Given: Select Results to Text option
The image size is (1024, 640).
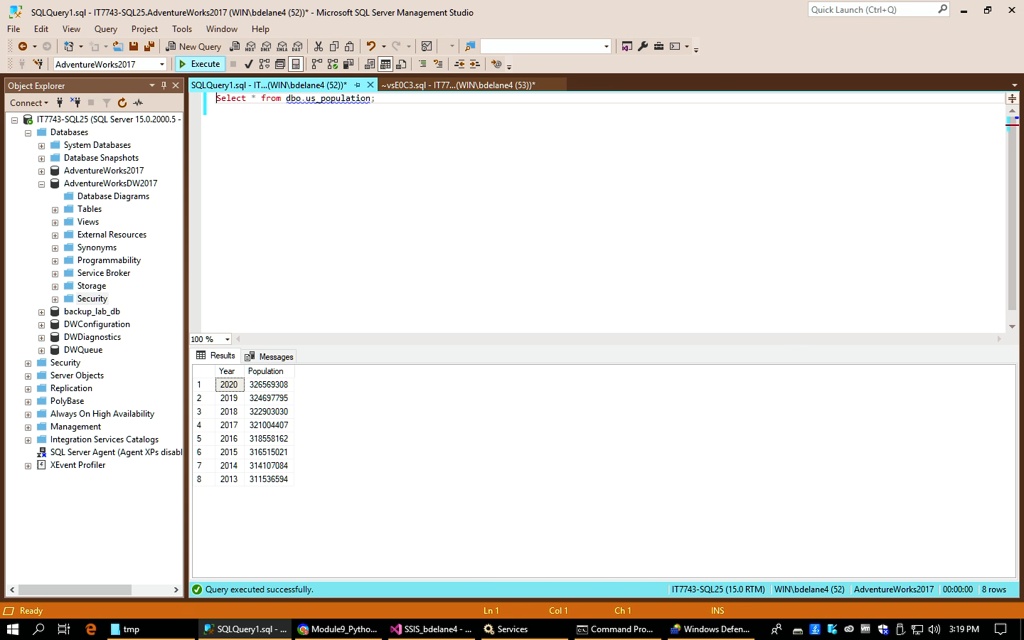Looking at the screenshot, I should (370, 64).
